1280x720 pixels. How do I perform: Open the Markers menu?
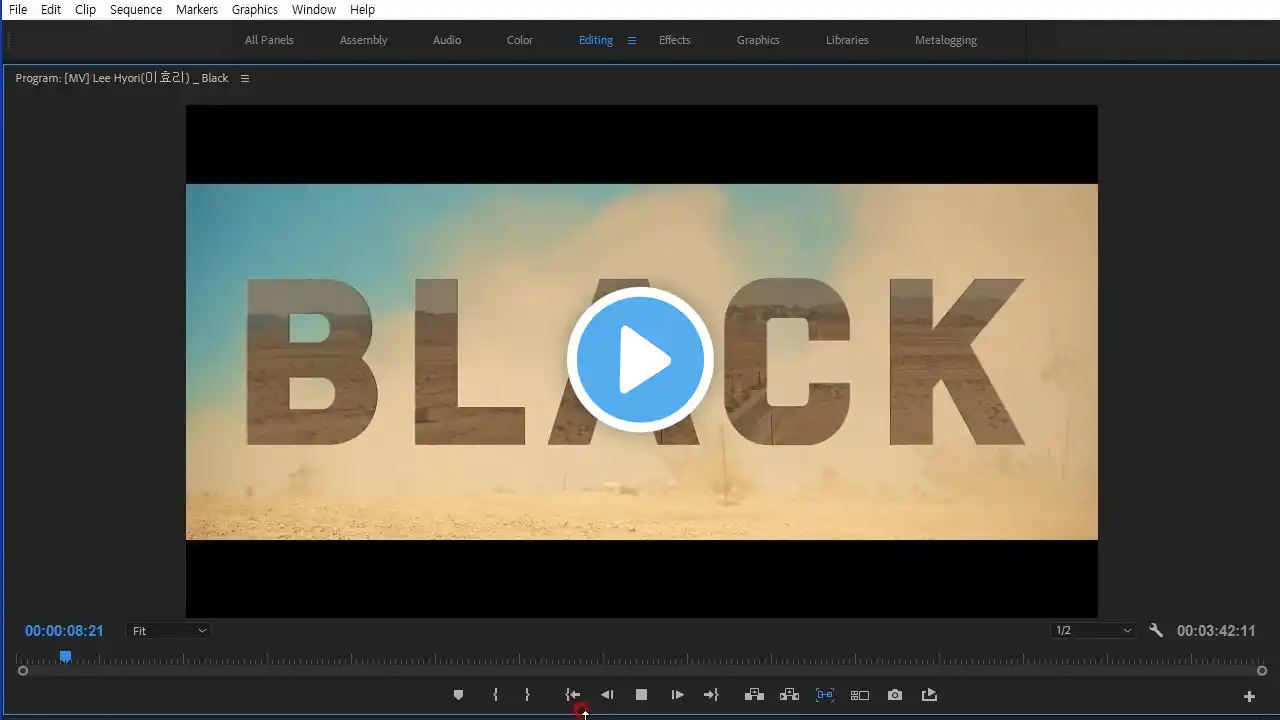click(x=197, y=9)
